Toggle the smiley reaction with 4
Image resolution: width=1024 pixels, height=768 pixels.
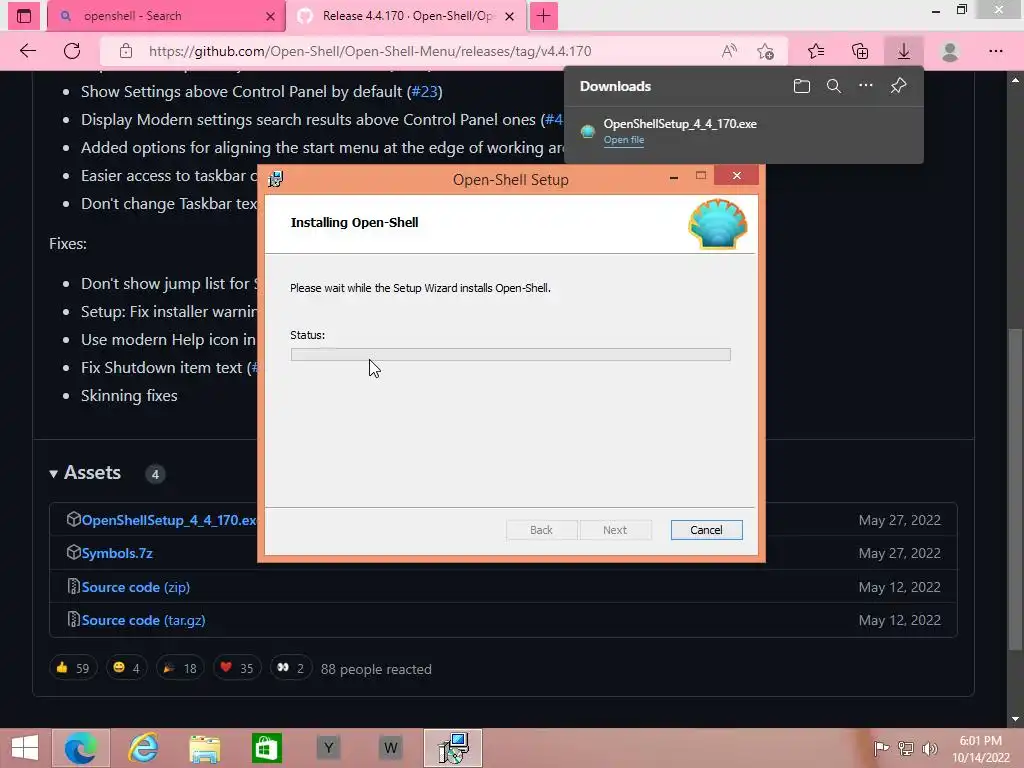tap(126, 668)
